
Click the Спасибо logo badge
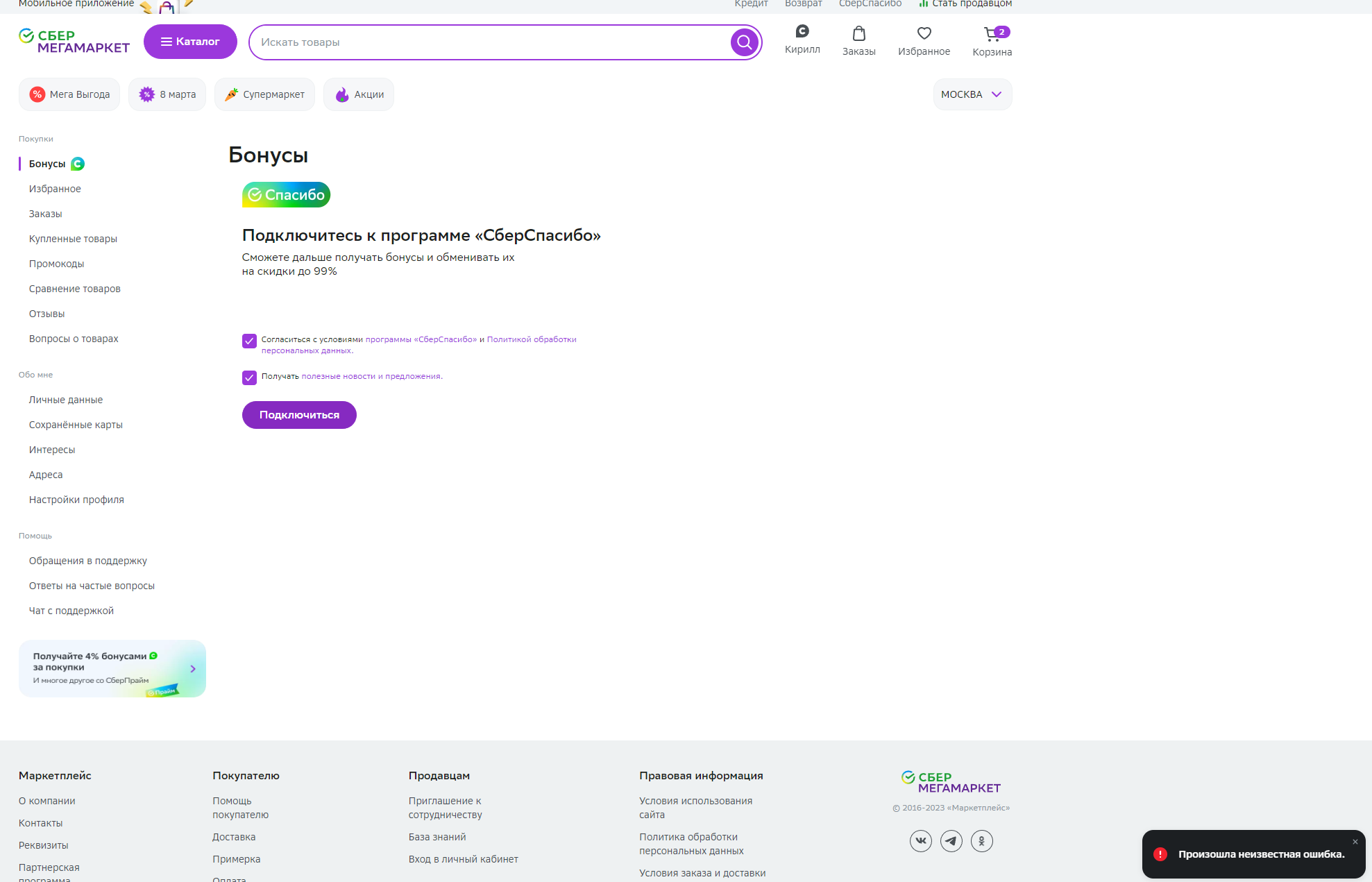click(286, 195)
